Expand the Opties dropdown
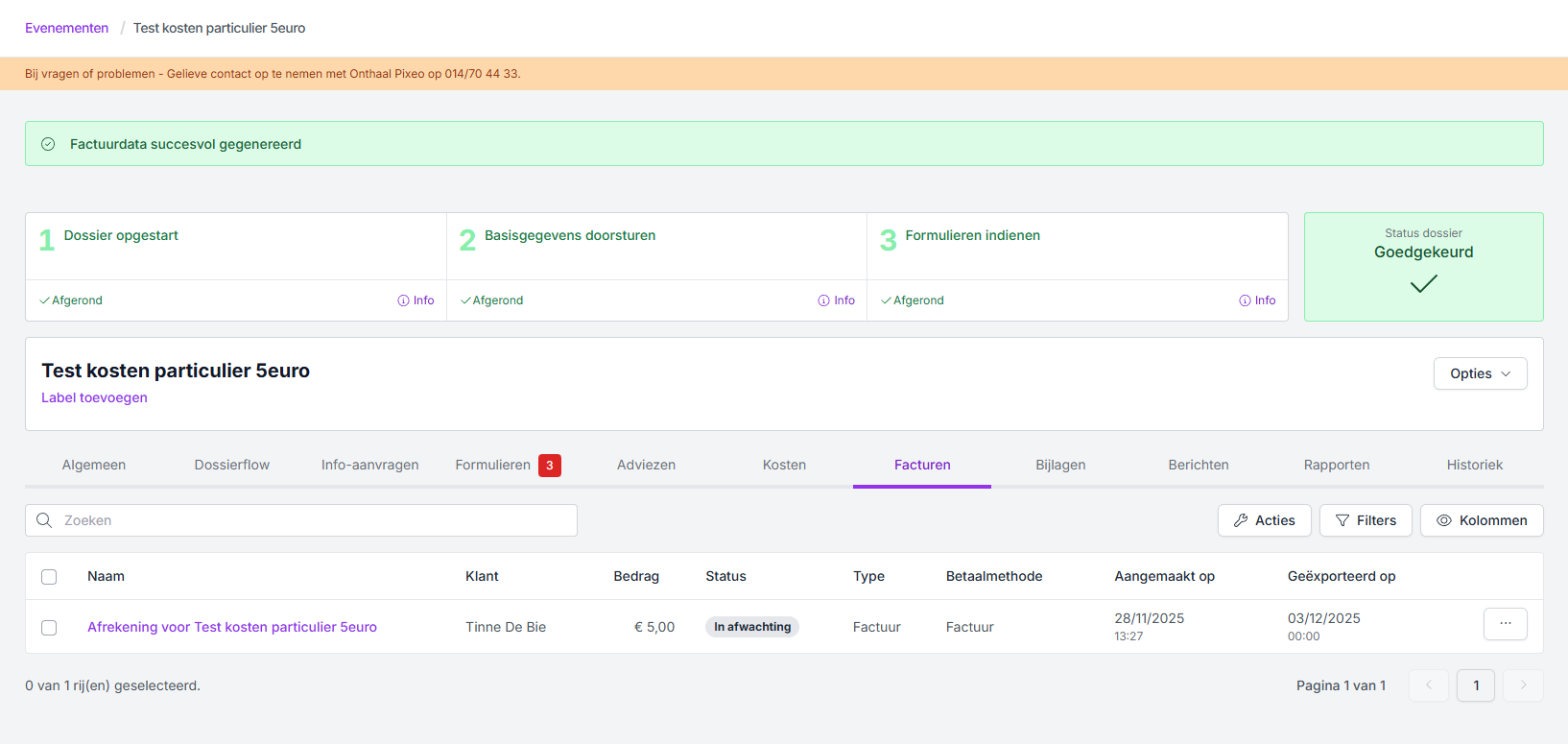Screen dimensions: 1568x744 click(1480, 373)
